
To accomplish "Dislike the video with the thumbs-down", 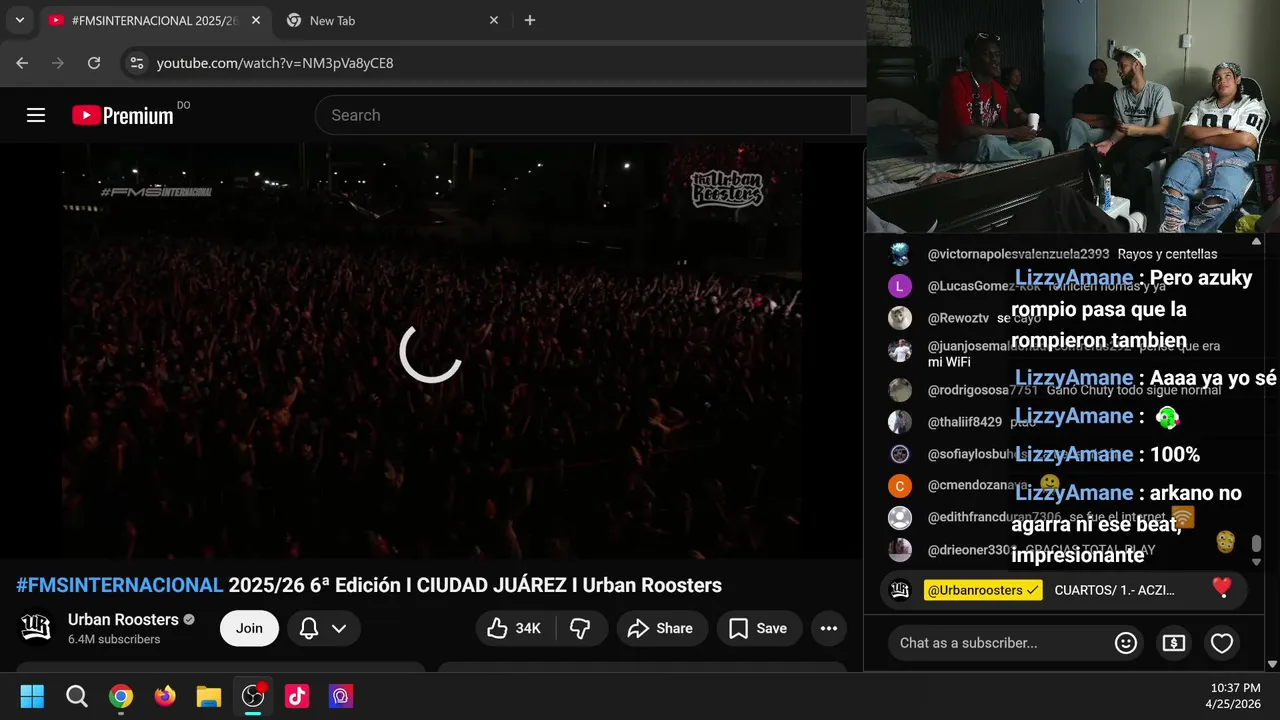I will [x=580, y=628].
